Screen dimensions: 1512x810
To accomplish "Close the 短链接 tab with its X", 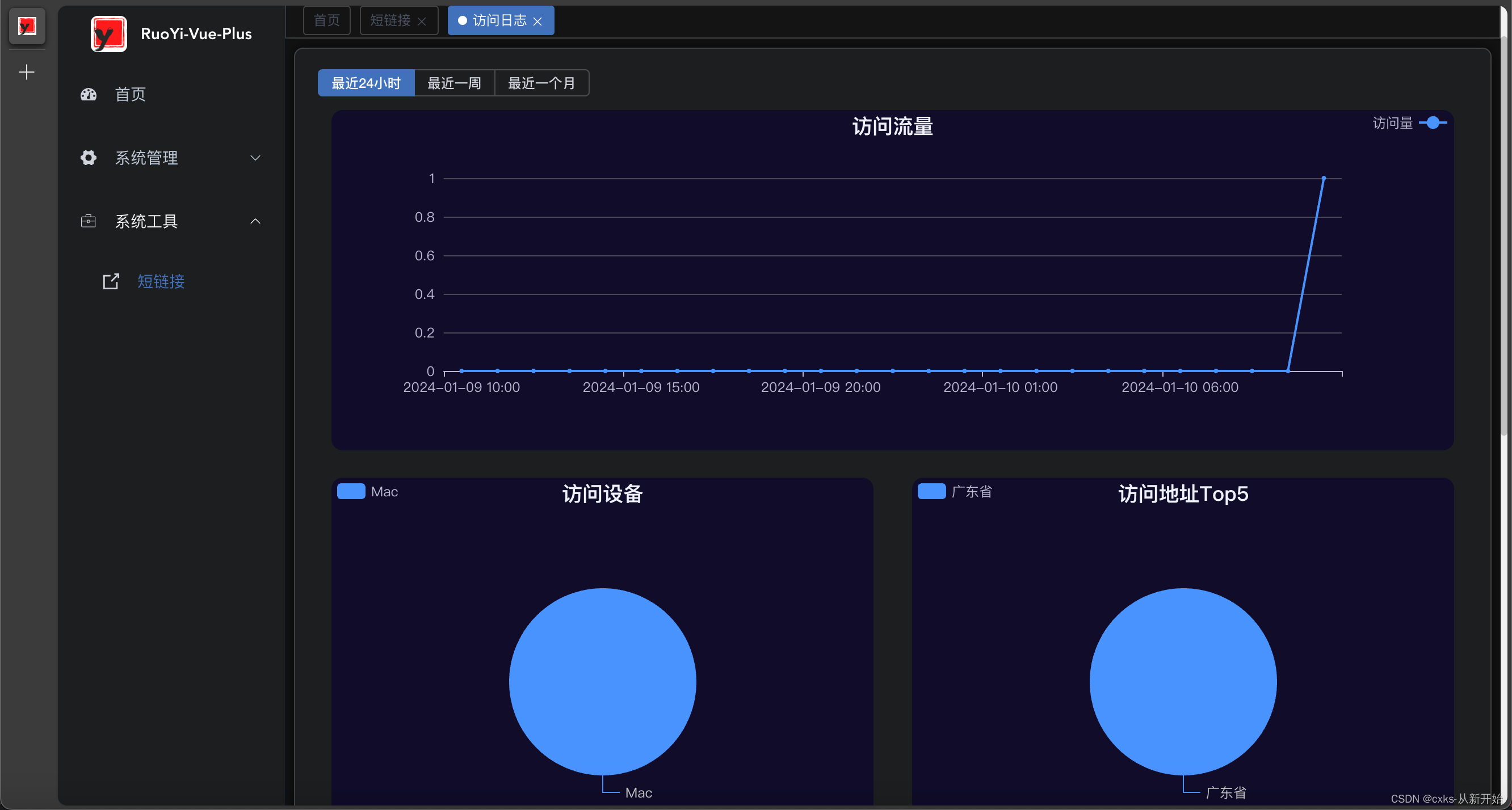I will click(422, 21).
